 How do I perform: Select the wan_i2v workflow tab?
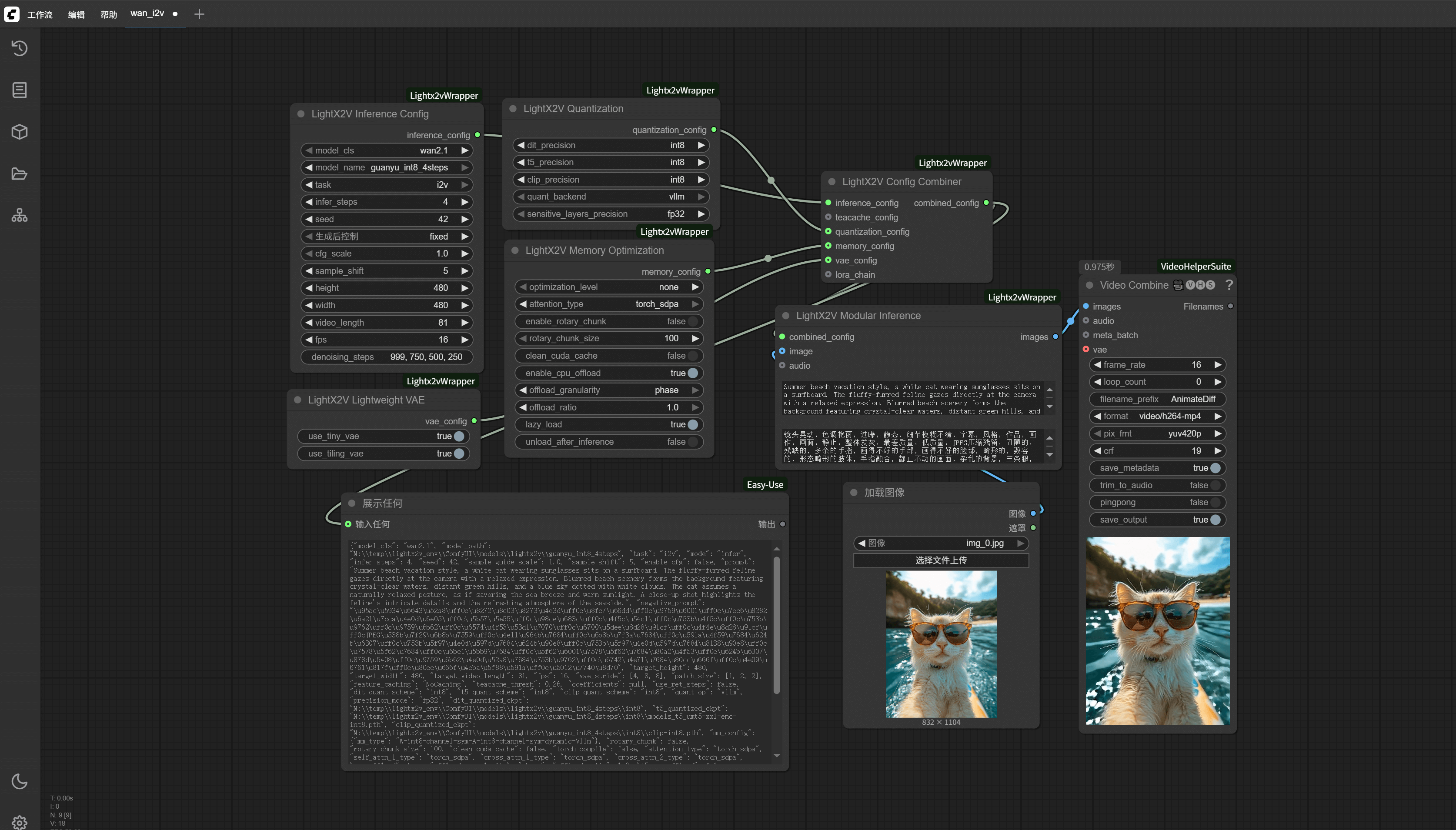click(147, 13)
